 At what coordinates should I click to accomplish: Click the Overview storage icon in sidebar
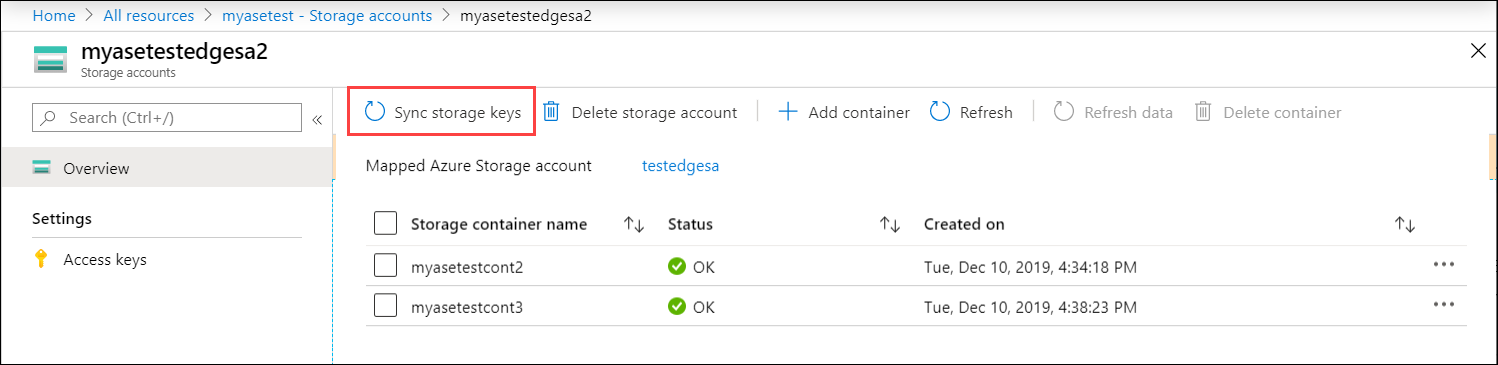pyautogui.click(x=42, y=169)
